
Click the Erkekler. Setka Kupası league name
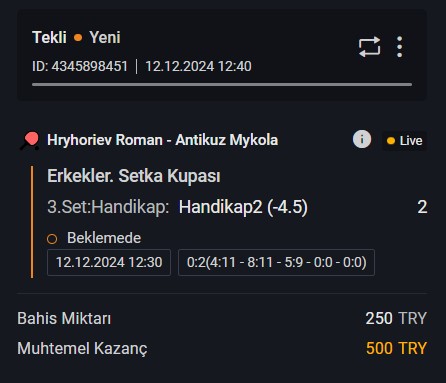coord(134,176)
